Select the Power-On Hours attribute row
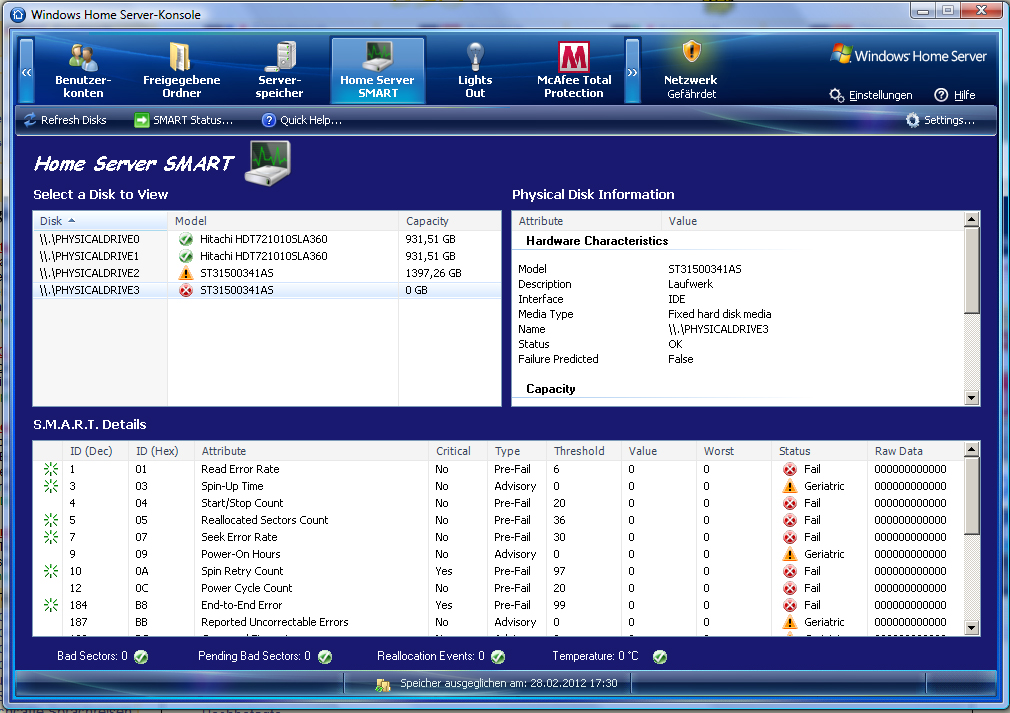The image size is (1010, 713). tap(498, 554)
